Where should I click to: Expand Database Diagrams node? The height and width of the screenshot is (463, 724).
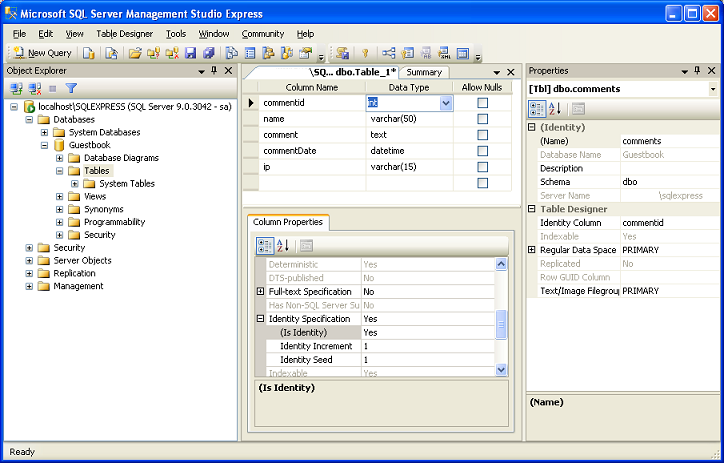tap(60, 158)
